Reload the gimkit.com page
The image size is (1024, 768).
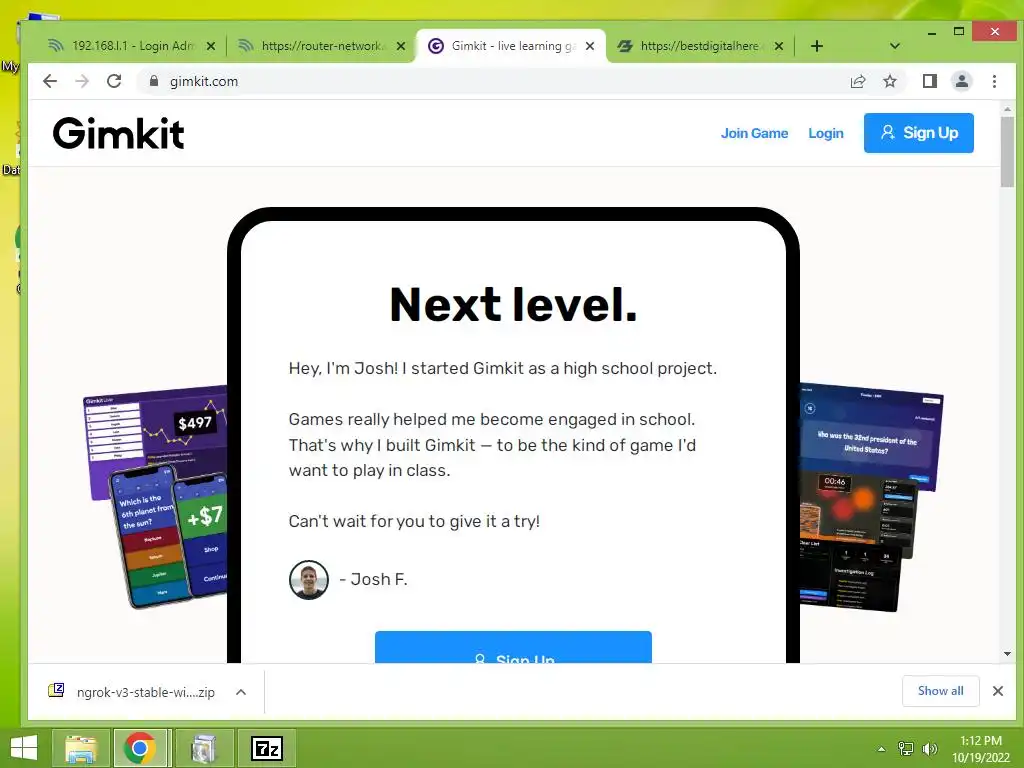click(x=114, y=81)
